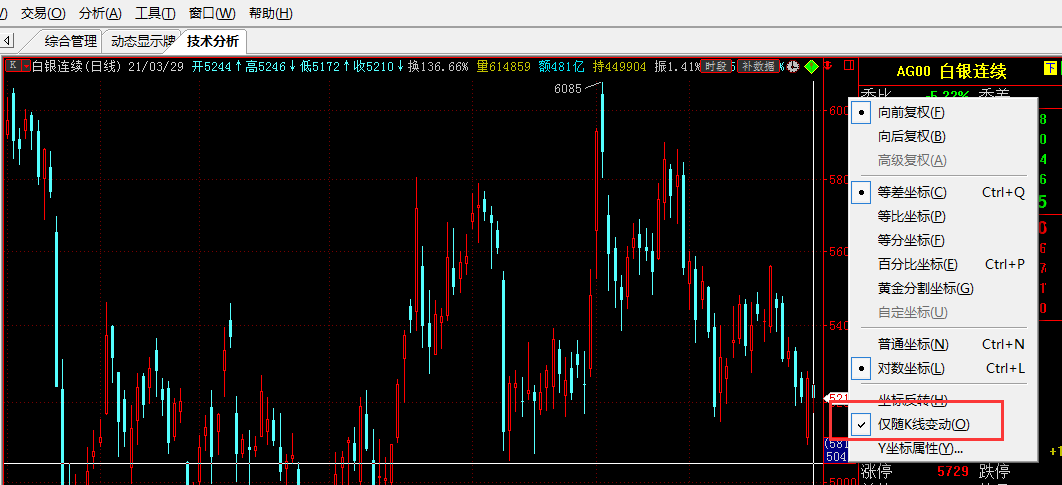Open the 帮助(H) menu
1062x485 pixels.
click(271, 13)
